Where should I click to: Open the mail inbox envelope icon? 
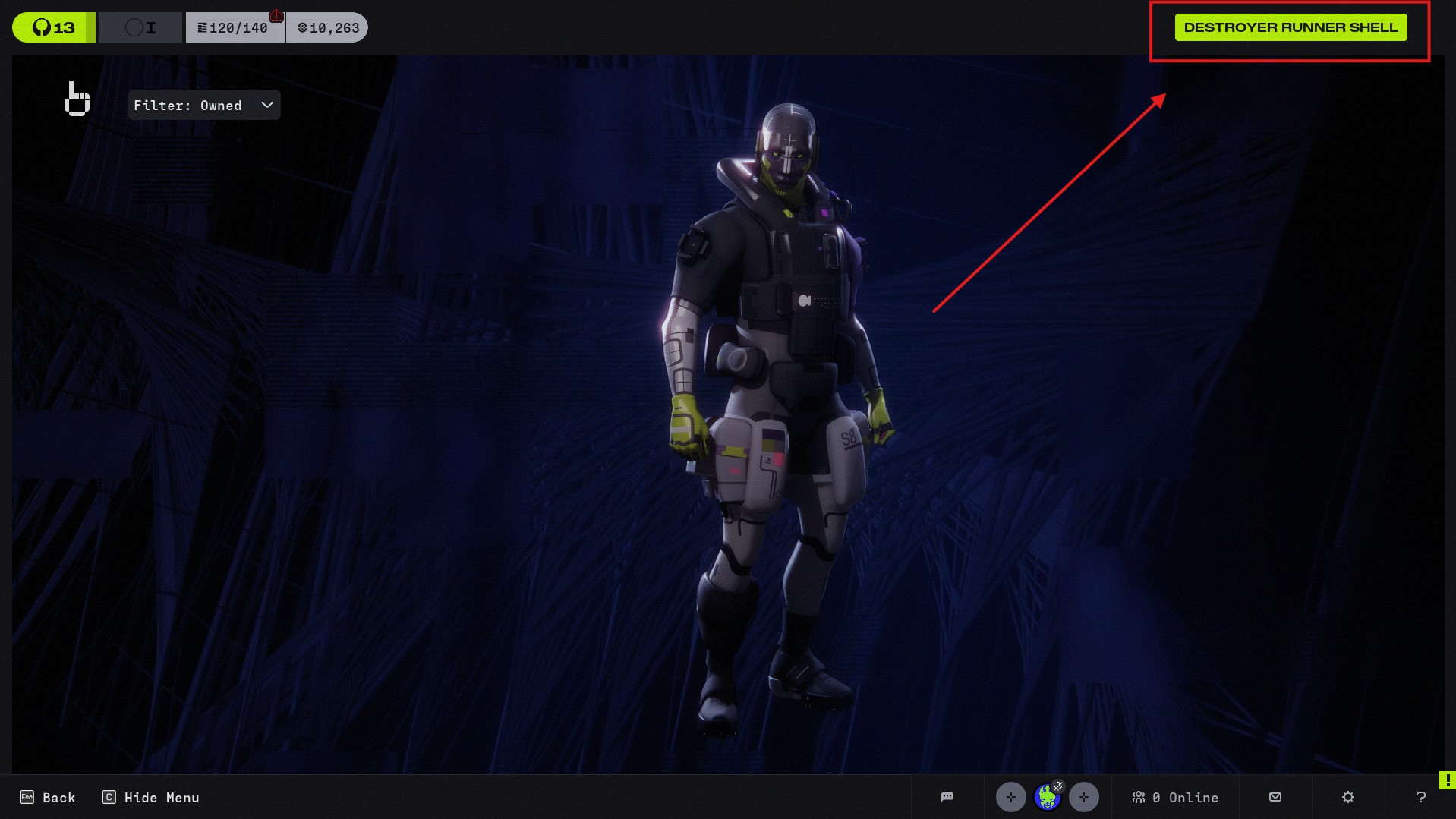tap(1275, 797)
